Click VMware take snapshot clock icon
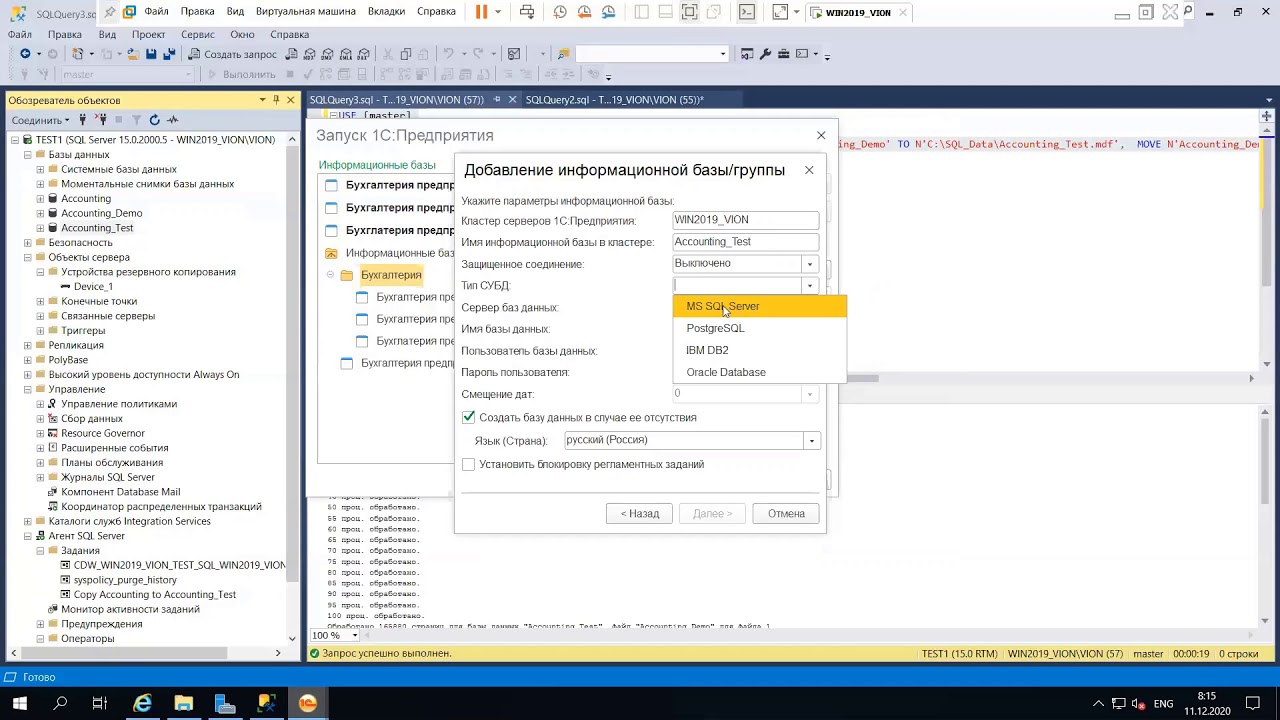Screen dimensions: 1280x720 pyautogui.click(x=559, y=12)
